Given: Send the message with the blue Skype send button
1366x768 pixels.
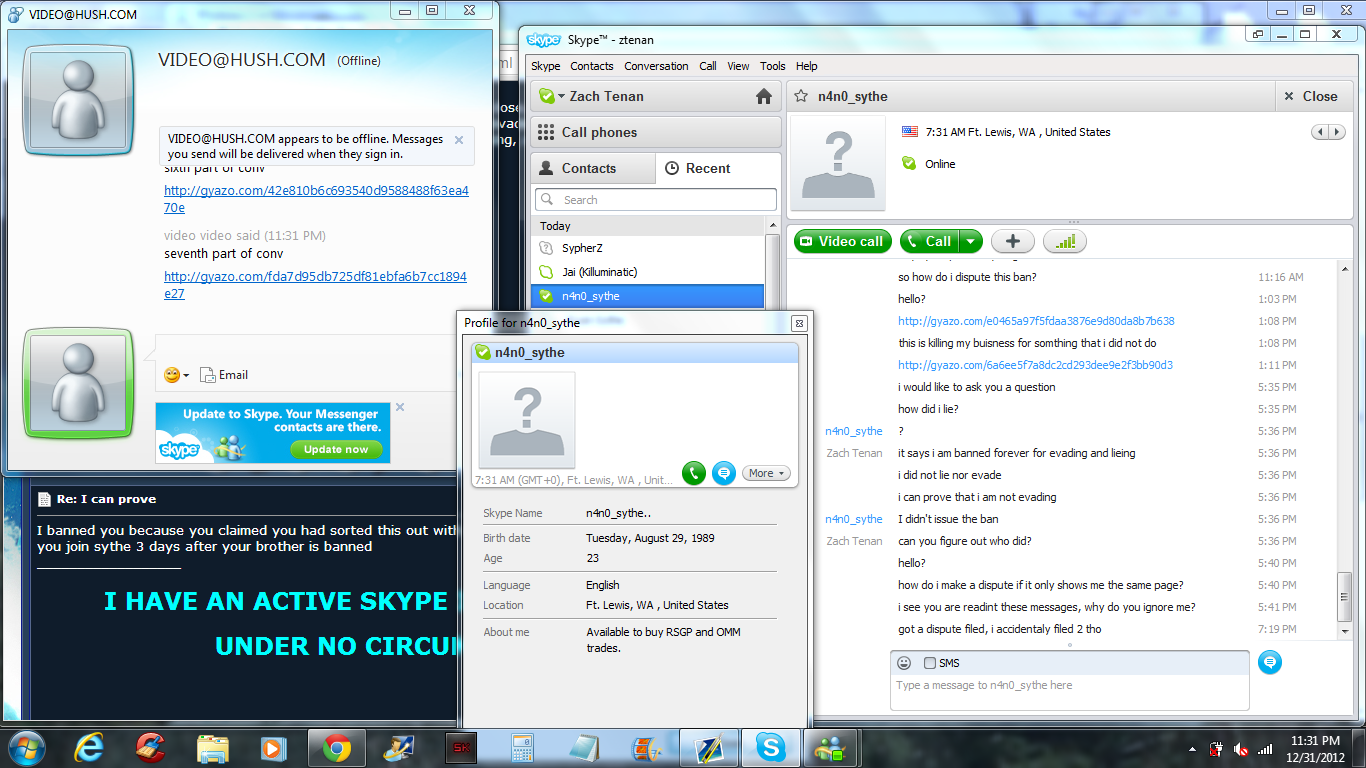Looking at the screenshot, I should (x=1270, y=662).
